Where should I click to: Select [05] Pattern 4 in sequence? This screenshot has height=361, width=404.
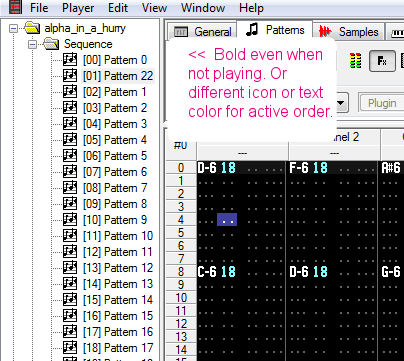pyautogui.click(x=115, y=140)
